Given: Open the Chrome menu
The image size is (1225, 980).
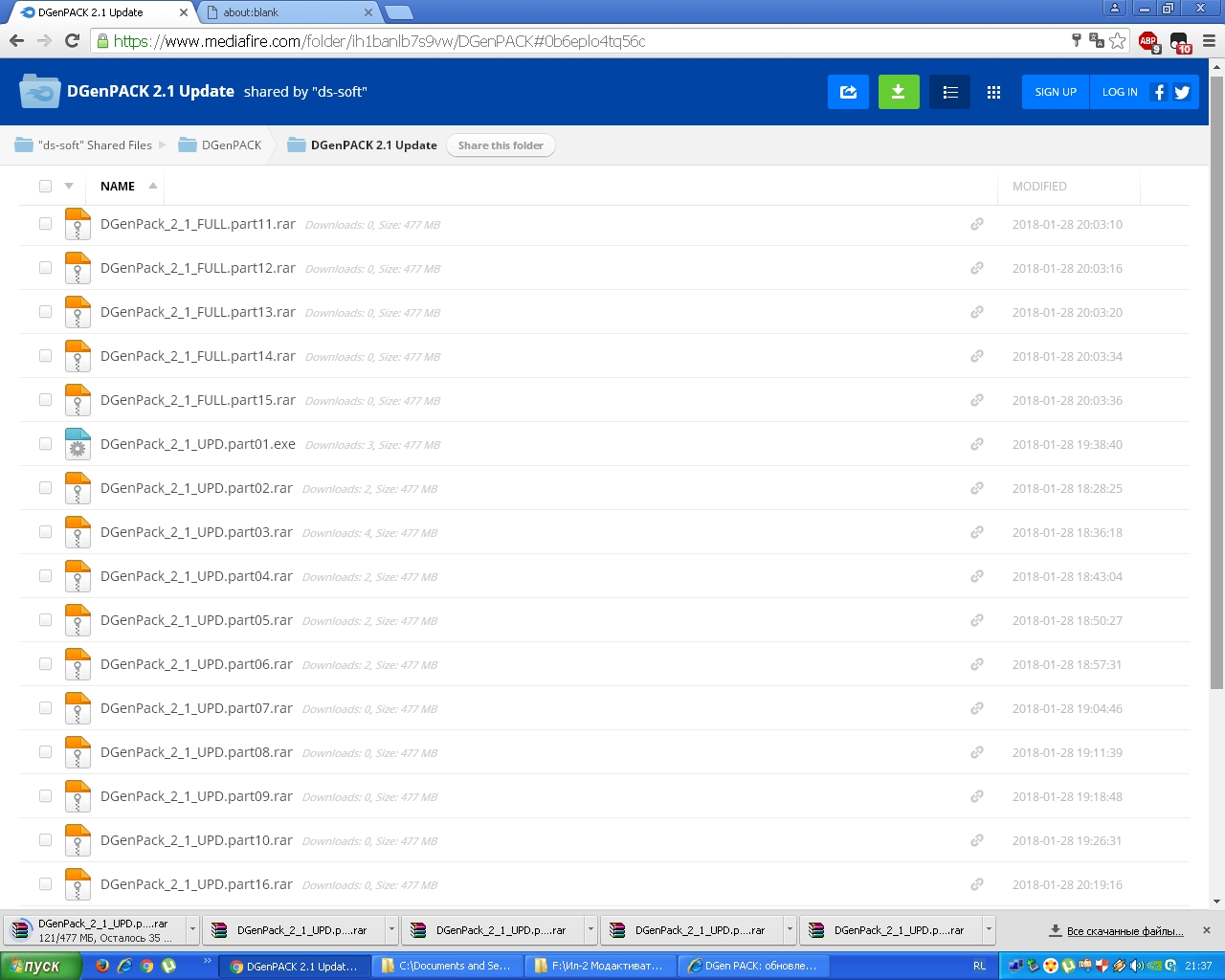Looking at the screenshot, I should pyautogui.click(x=1209, y=41).
